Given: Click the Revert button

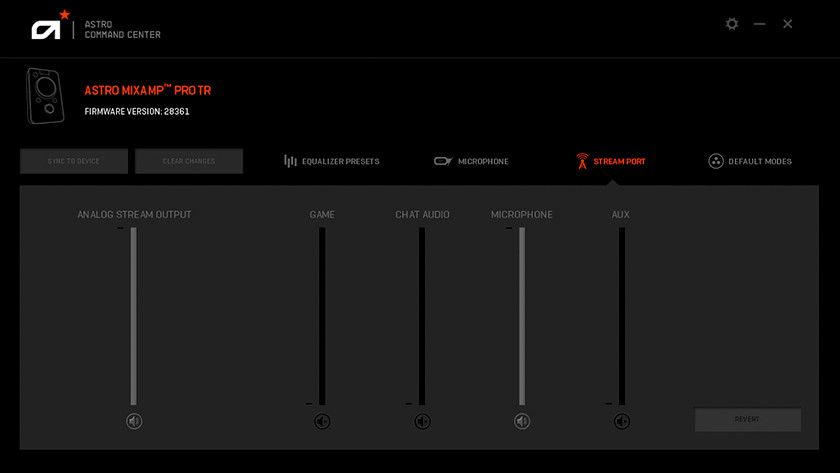Looking at the screenshot, I should coord(747,419).
